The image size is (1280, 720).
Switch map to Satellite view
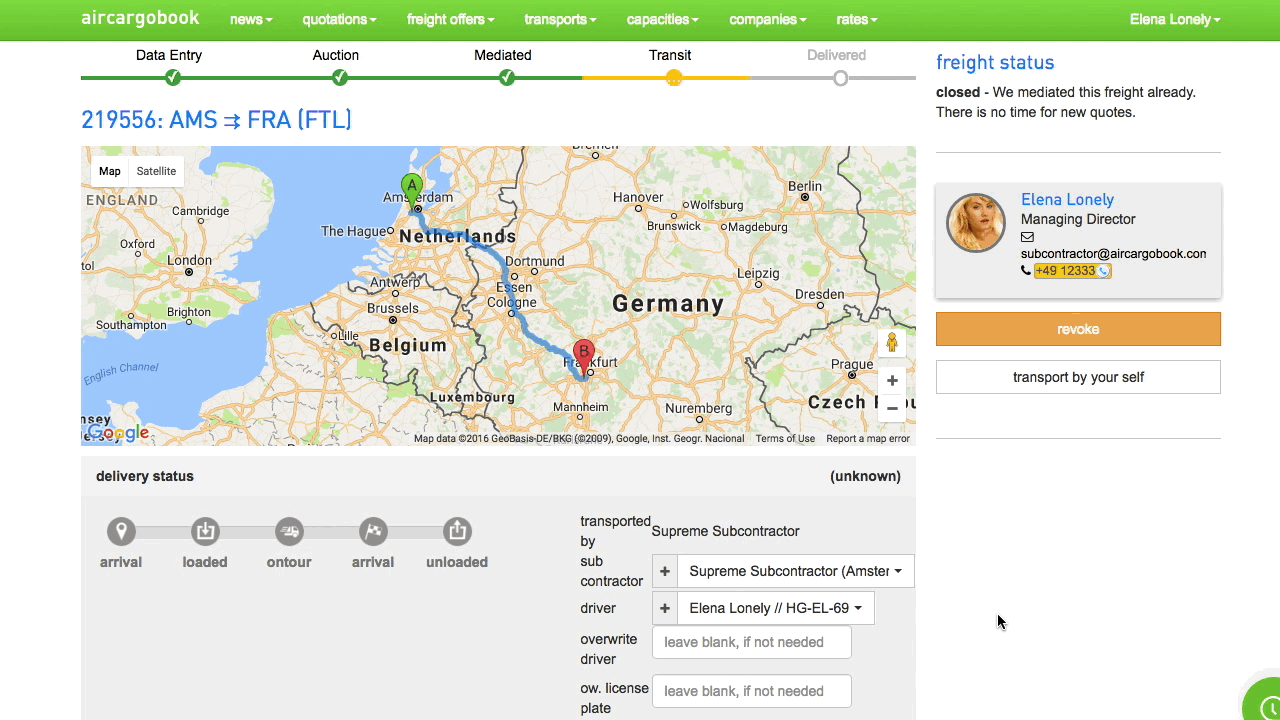[x=156, y=171]
